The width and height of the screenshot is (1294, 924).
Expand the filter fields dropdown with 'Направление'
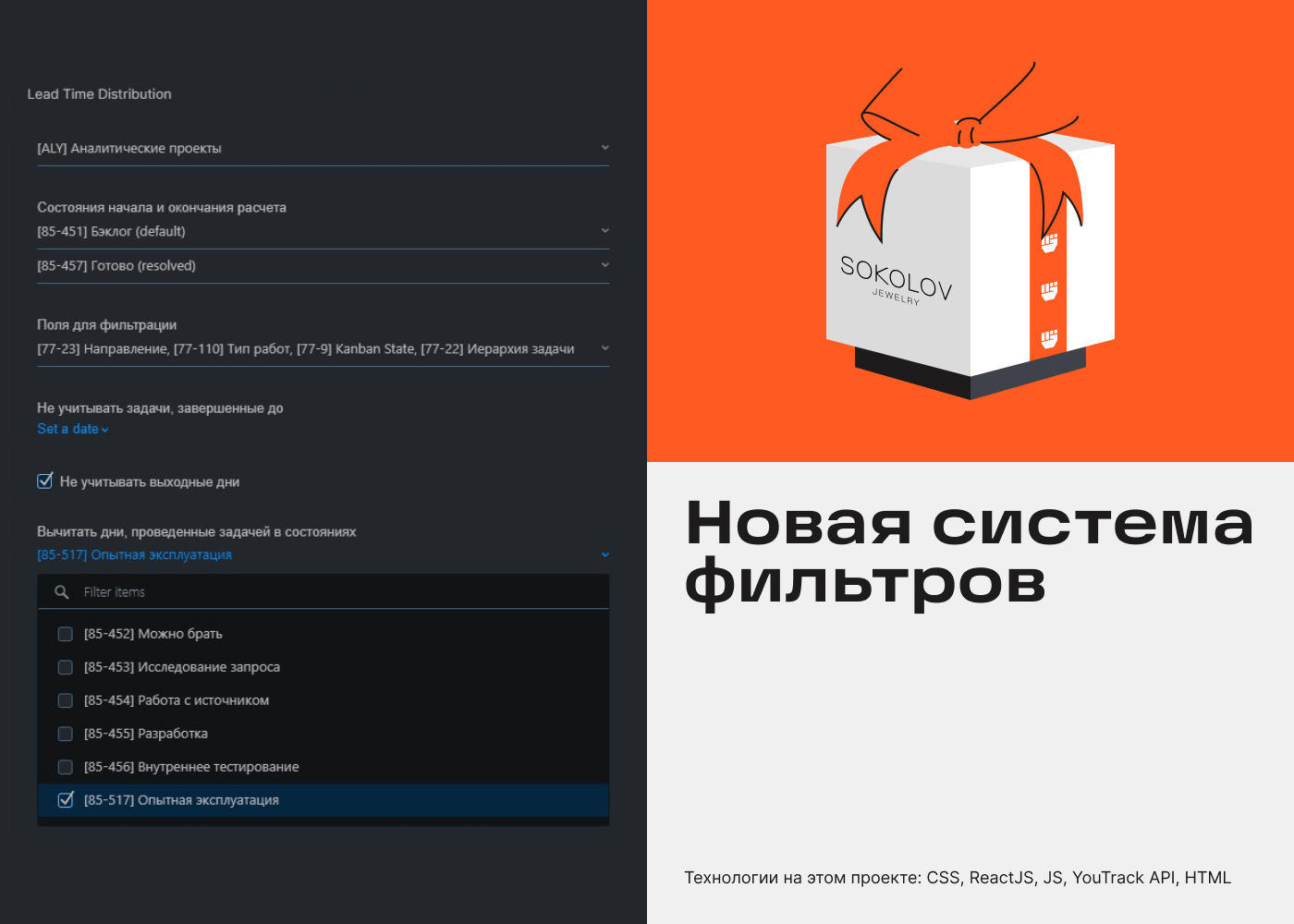coord(323,348)
